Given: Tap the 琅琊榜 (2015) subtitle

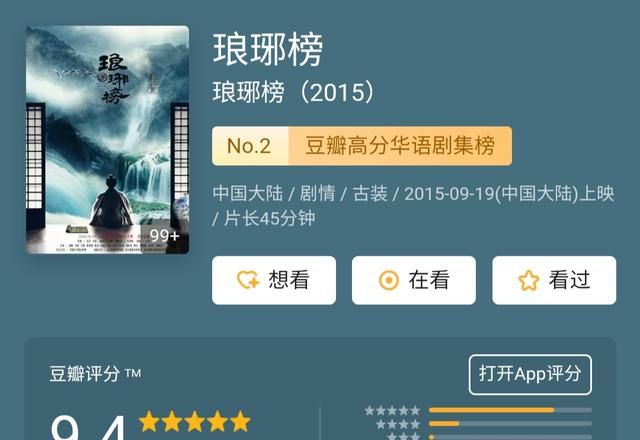Looking at the screenshot, I should coord(293,92).
